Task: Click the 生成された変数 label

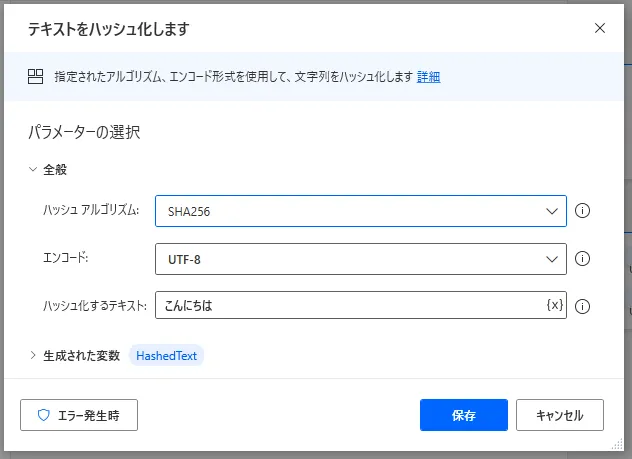Action: 82,355
